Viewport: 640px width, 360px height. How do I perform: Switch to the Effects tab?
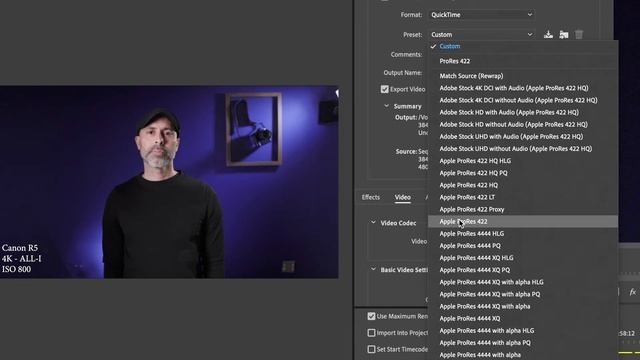(371, 197)
